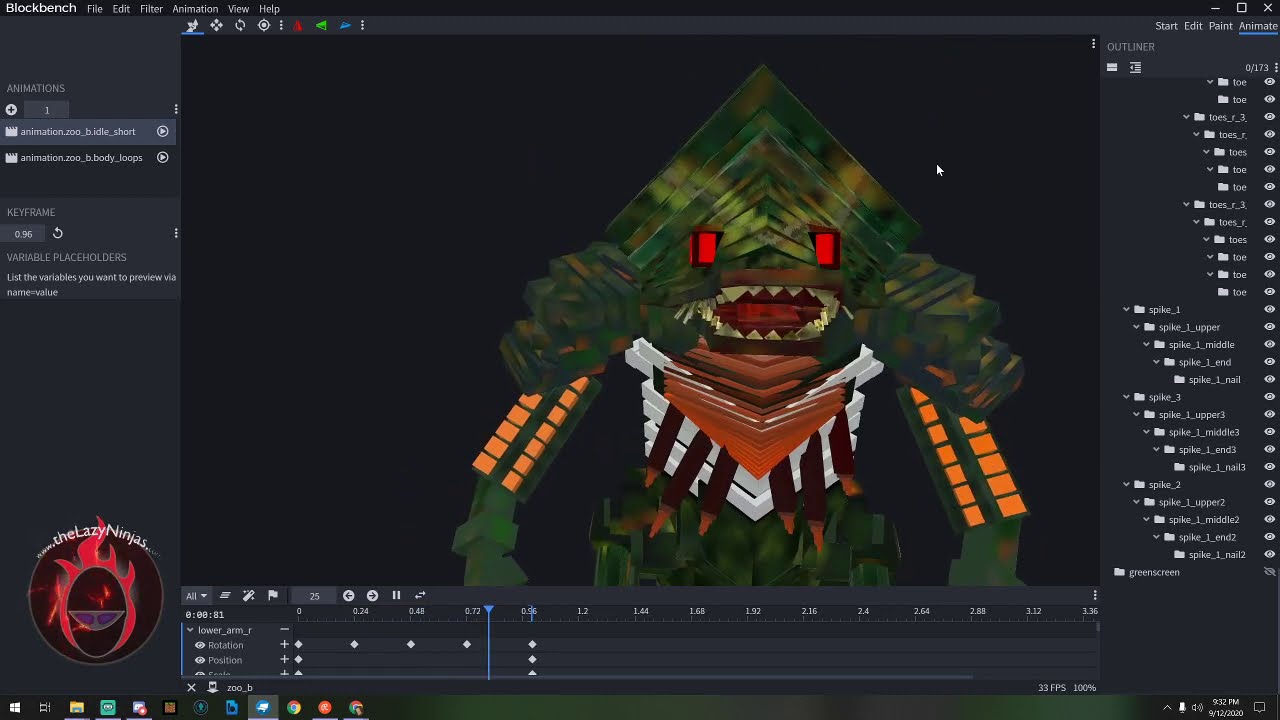Select the Rotation keyframe at 0.24
The width and height of the screenshot is (1280, 720).
[x=354, y=645]
